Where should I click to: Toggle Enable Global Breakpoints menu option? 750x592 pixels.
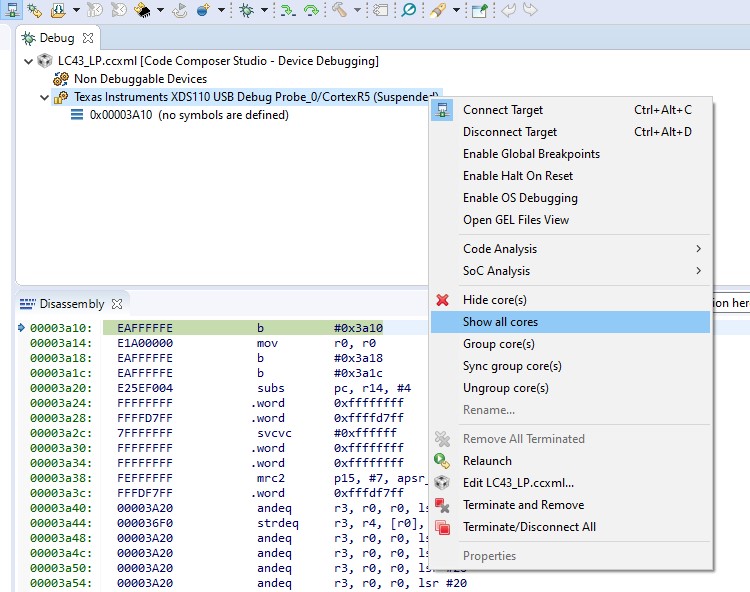click(570, 154)
